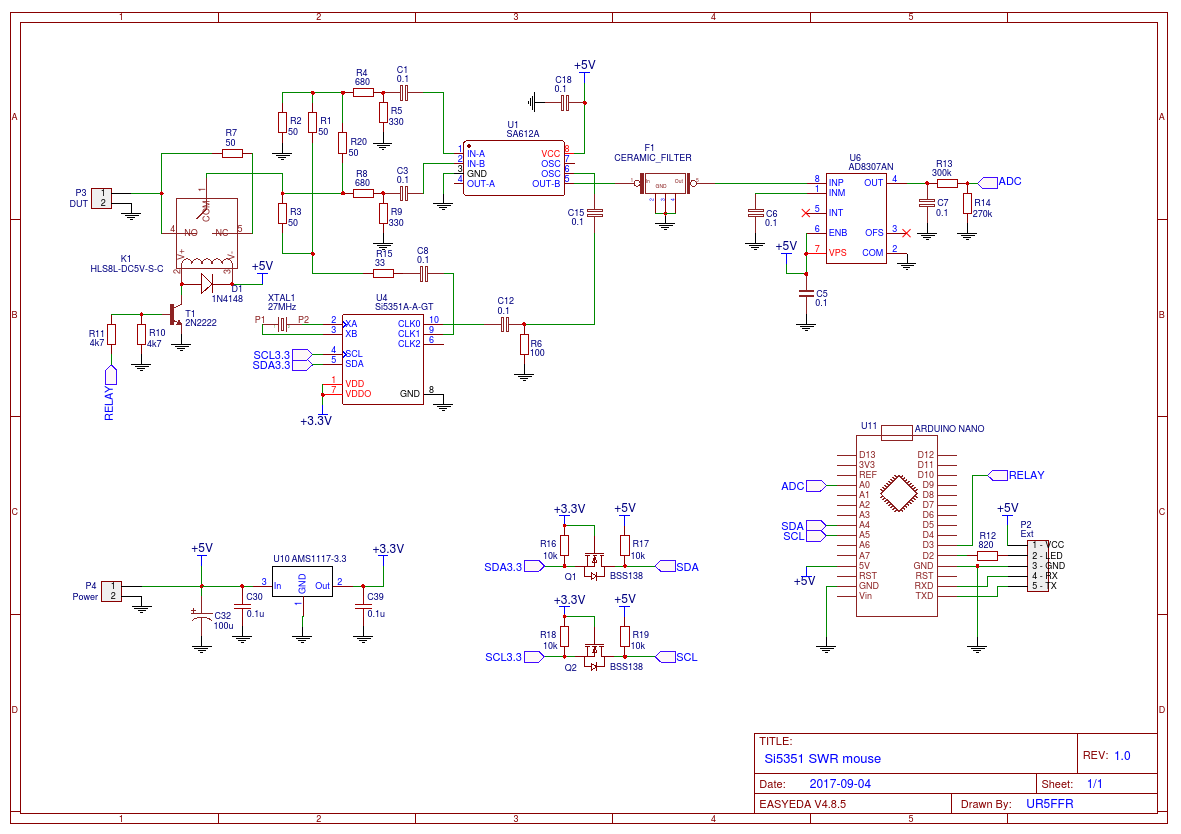This screenshot has height=834, width=1181.
Task: Select the Si5351A-A-GT clock generator U4
Action: tap(383, 359)
